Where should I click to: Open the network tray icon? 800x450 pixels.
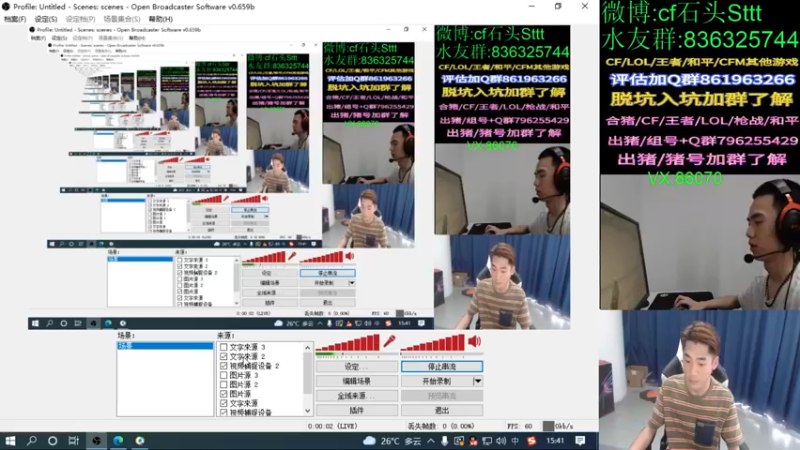tap(487, 441)
